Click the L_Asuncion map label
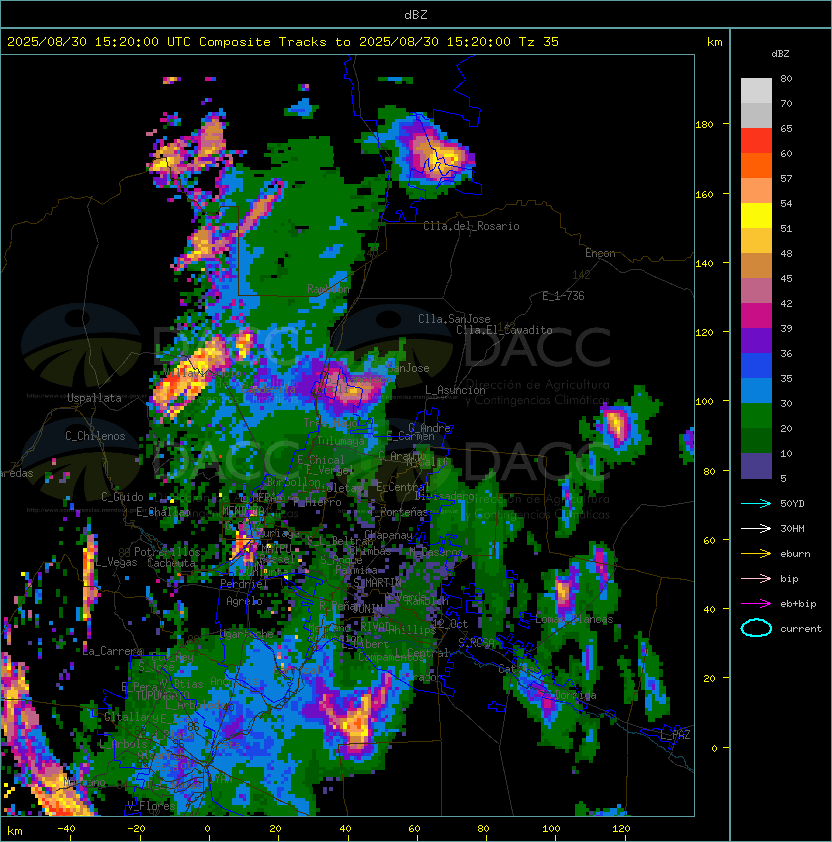Screen dimensions: 832x842 pos(455,390)
